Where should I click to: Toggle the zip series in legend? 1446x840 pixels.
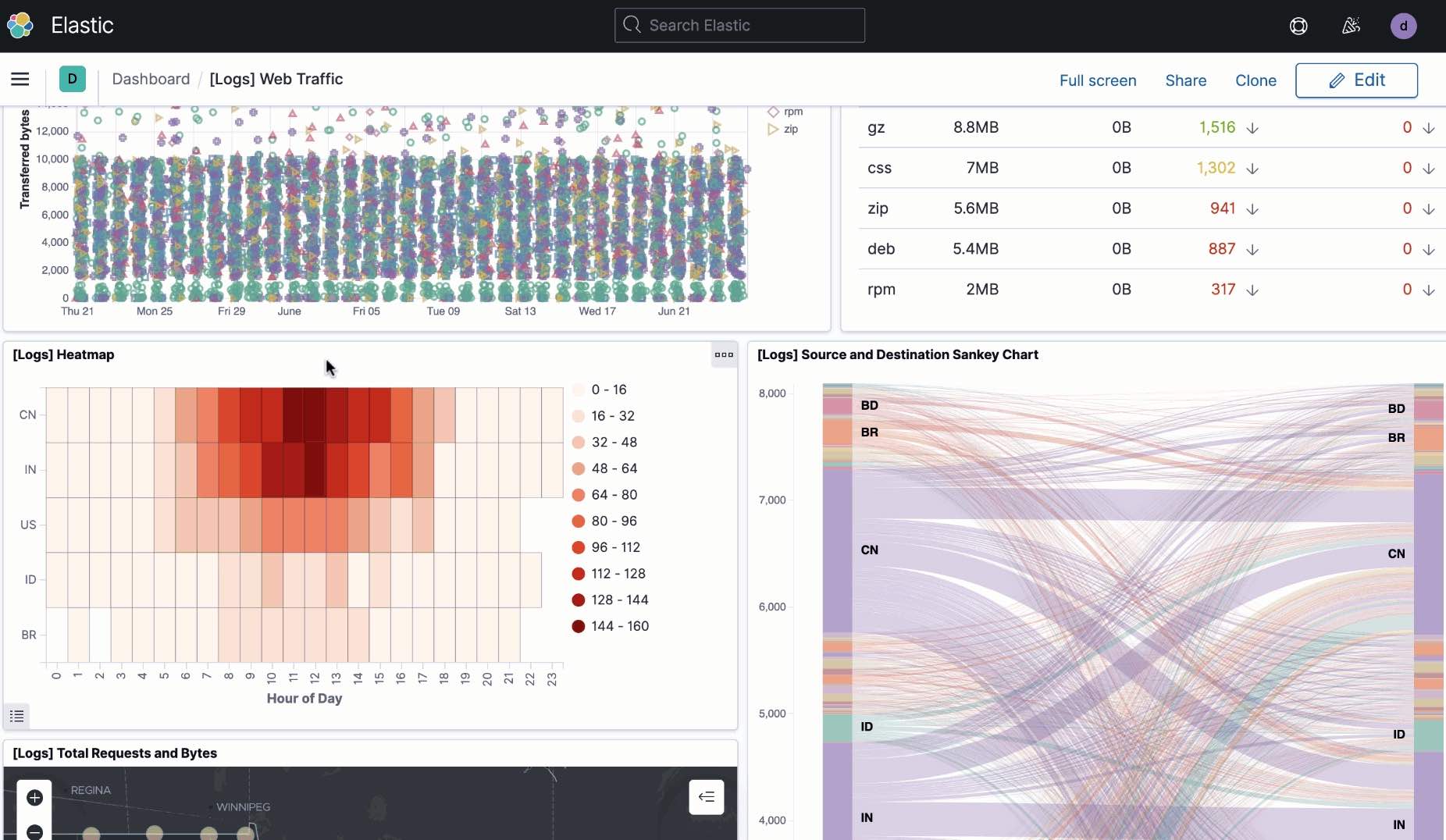[x=783, y=129]
